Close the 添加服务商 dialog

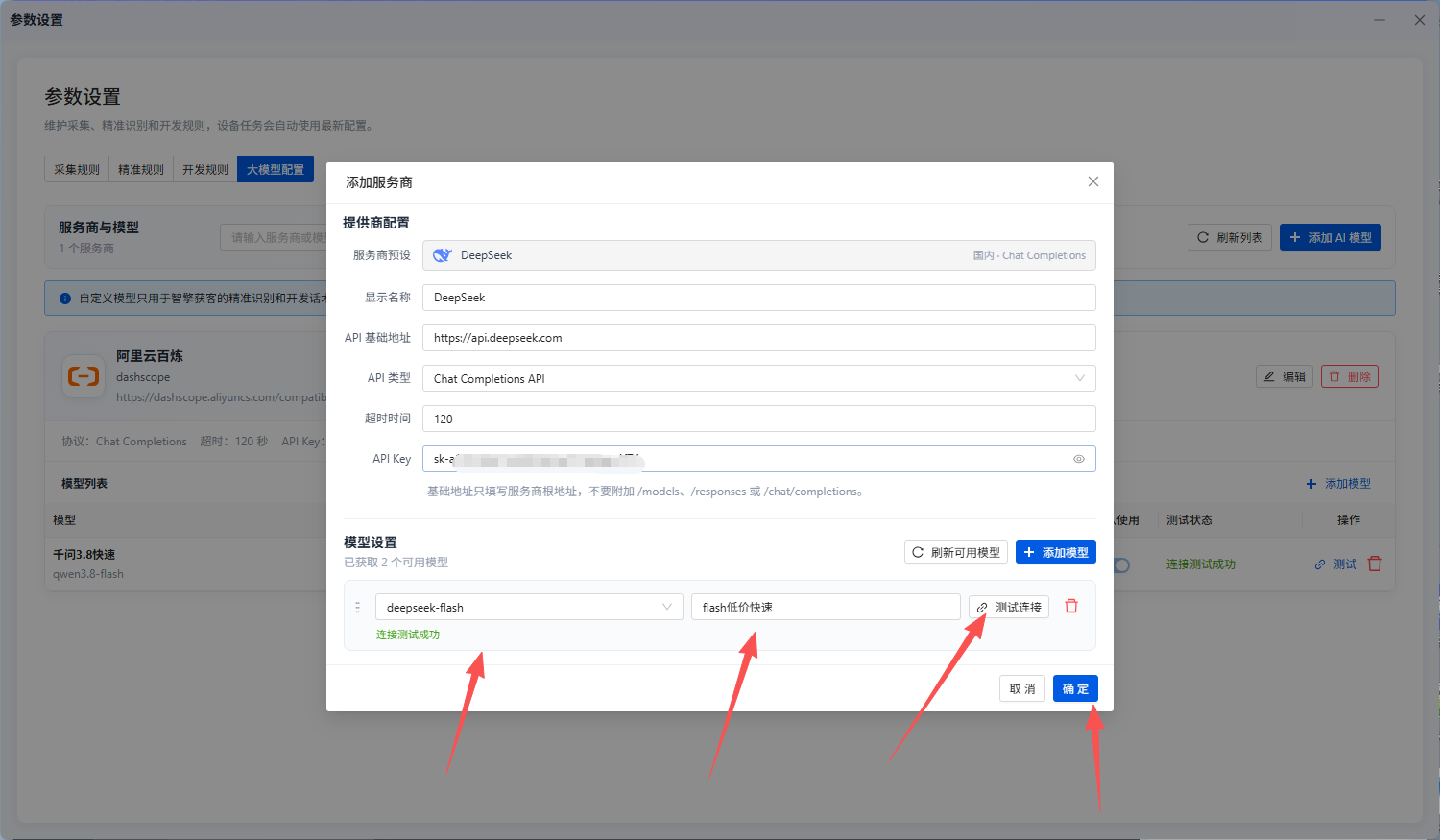click(x=1092, y=181)
